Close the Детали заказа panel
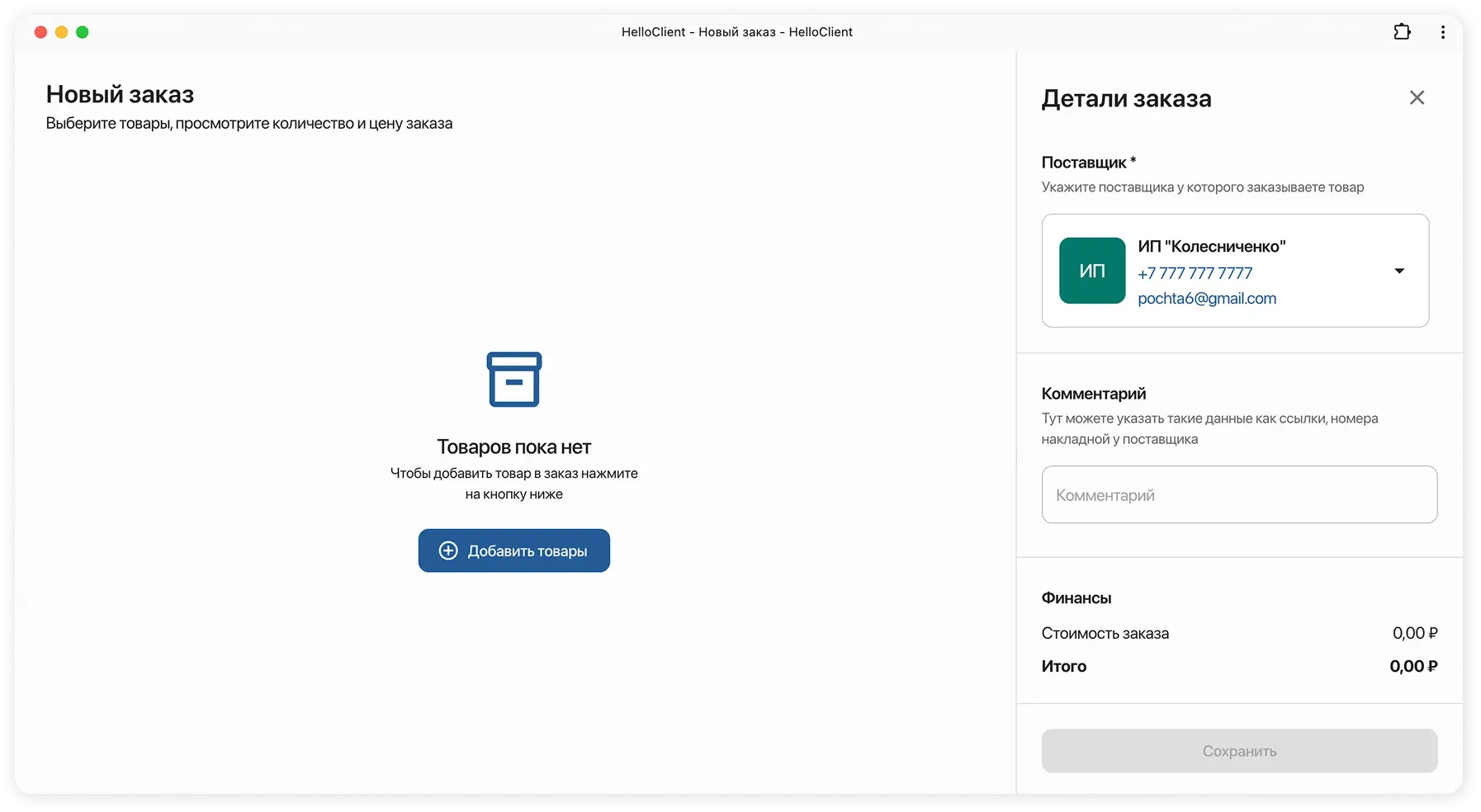Image resolution: width=1481 pixels, height=812 pixels. coord(1417,97)
